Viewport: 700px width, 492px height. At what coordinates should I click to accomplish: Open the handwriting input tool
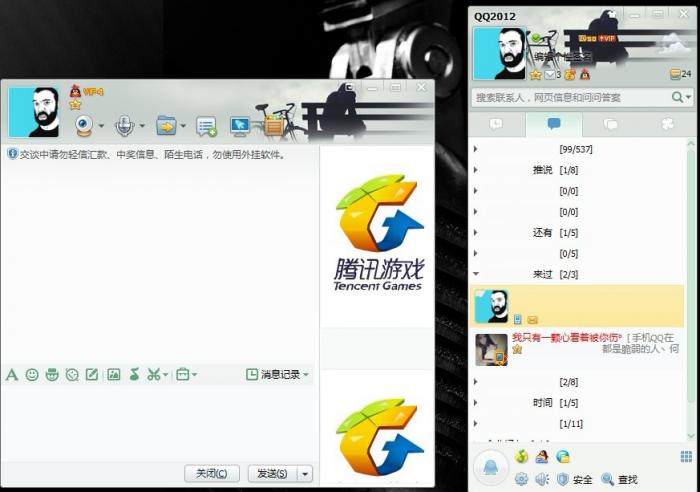(x=92, y=374)
